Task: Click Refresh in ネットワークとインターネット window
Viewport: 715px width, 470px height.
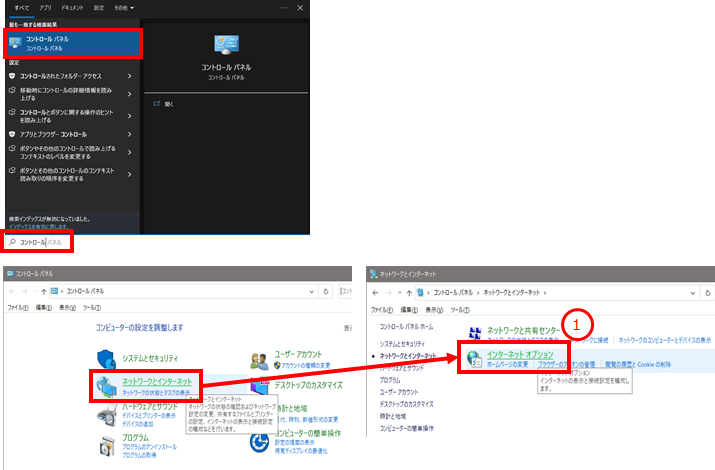Action: [x=708, y=293]
